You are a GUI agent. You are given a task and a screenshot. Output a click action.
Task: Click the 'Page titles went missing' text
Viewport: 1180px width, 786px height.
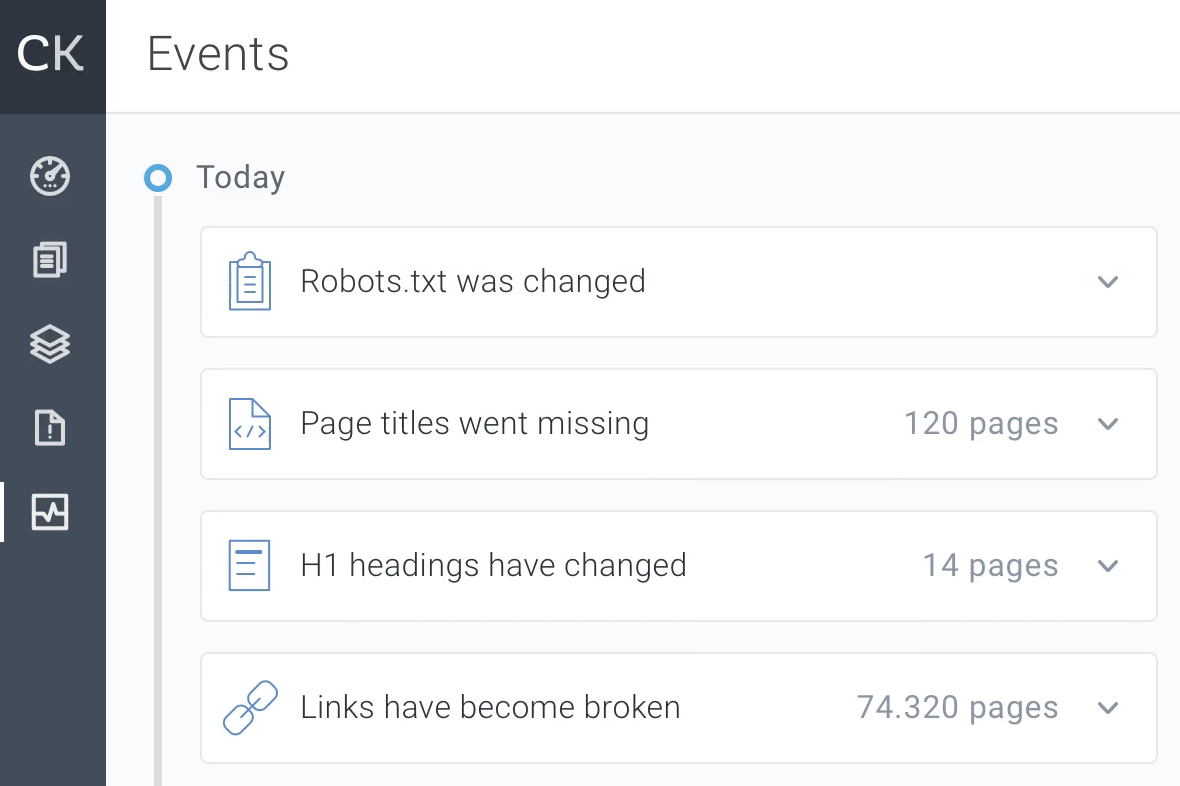474,424
